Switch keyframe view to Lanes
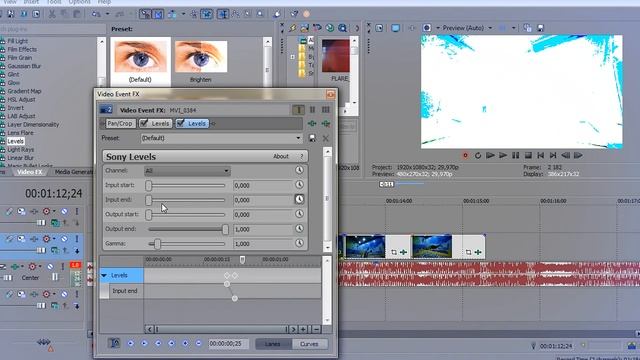 tap(273, 344)
